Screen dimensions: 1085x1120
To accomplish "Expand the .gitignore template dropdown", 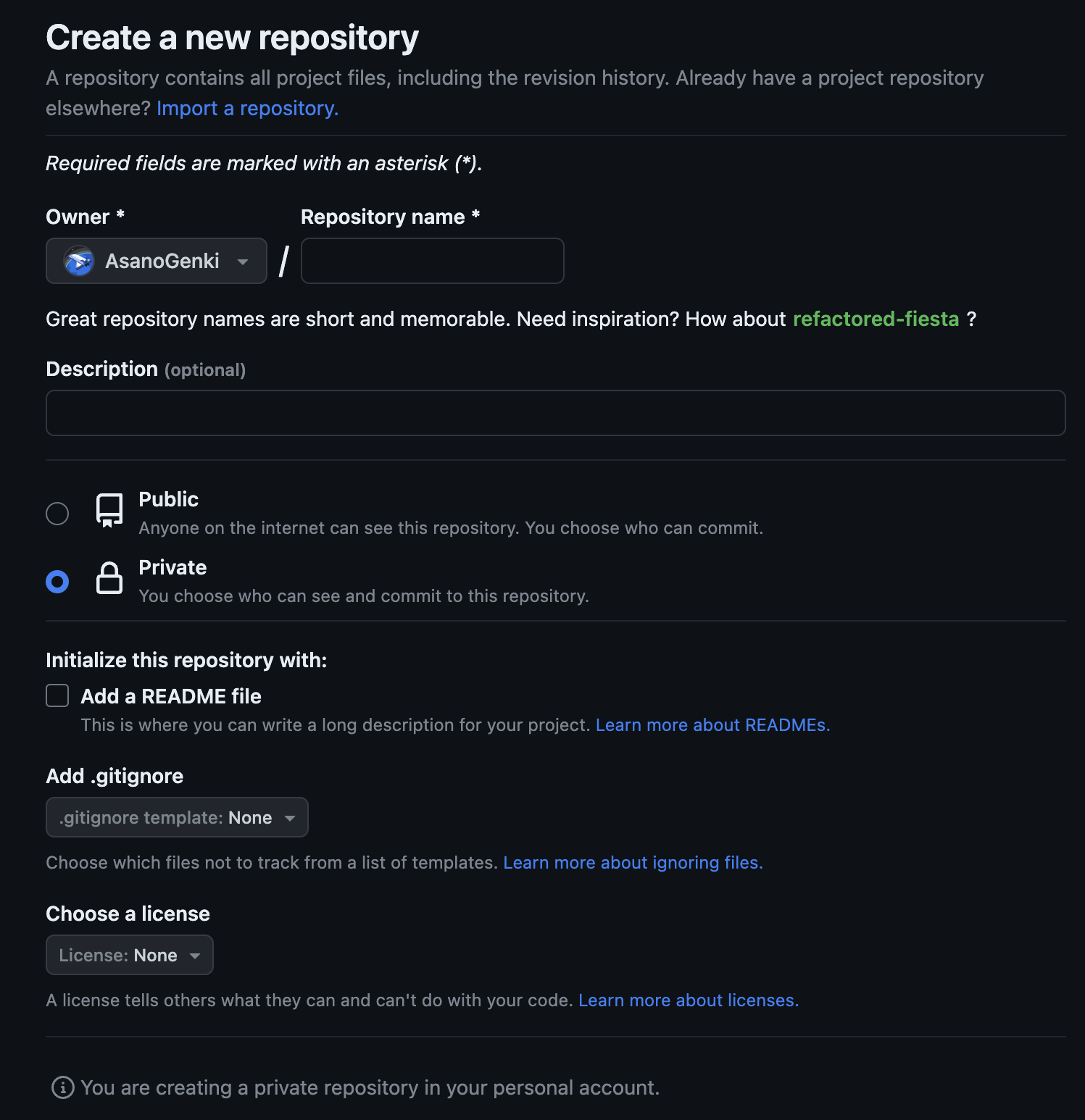I will click(177, 817).
